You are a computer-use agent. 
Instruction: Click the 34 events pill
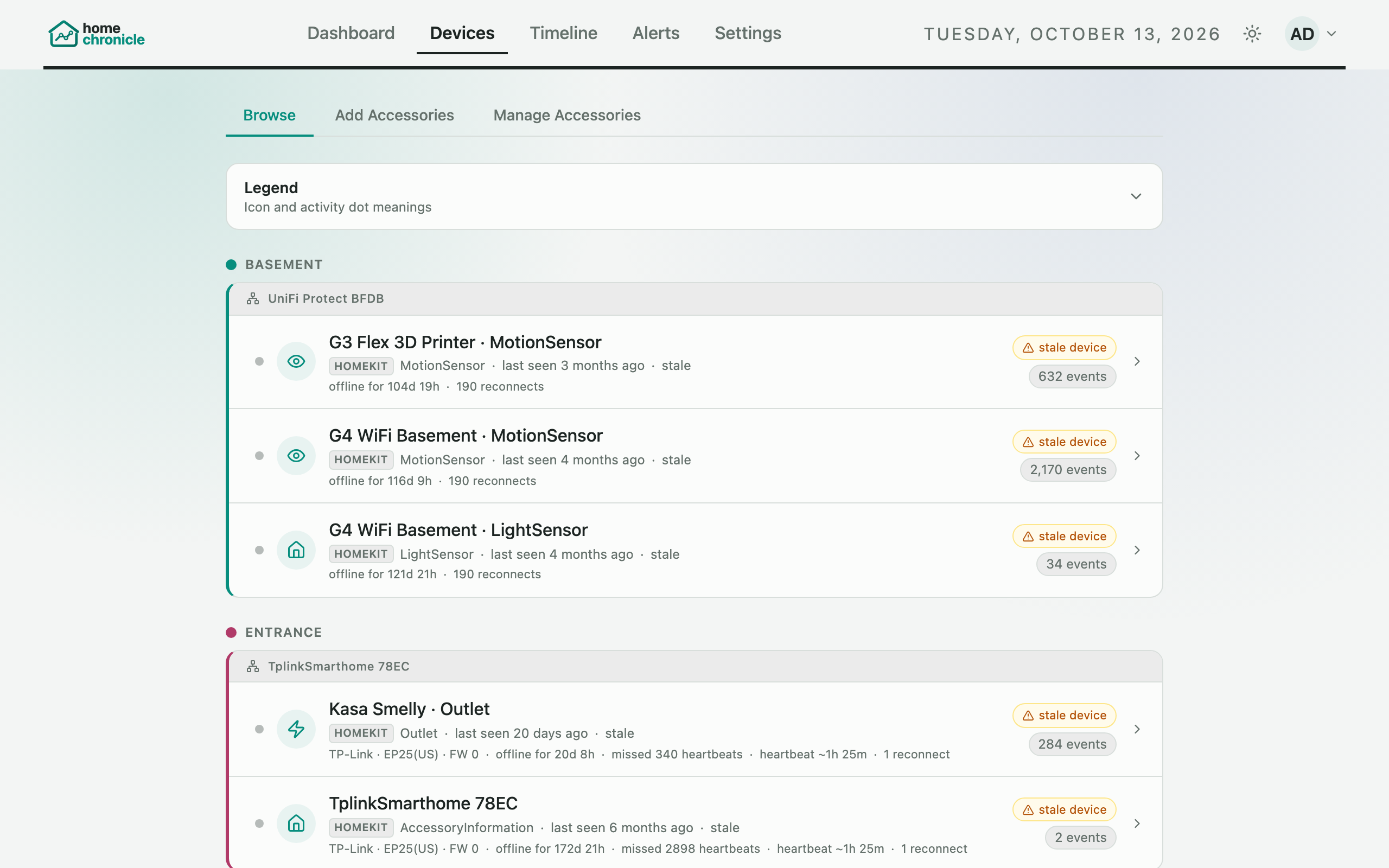click(x=1076, y=564)
